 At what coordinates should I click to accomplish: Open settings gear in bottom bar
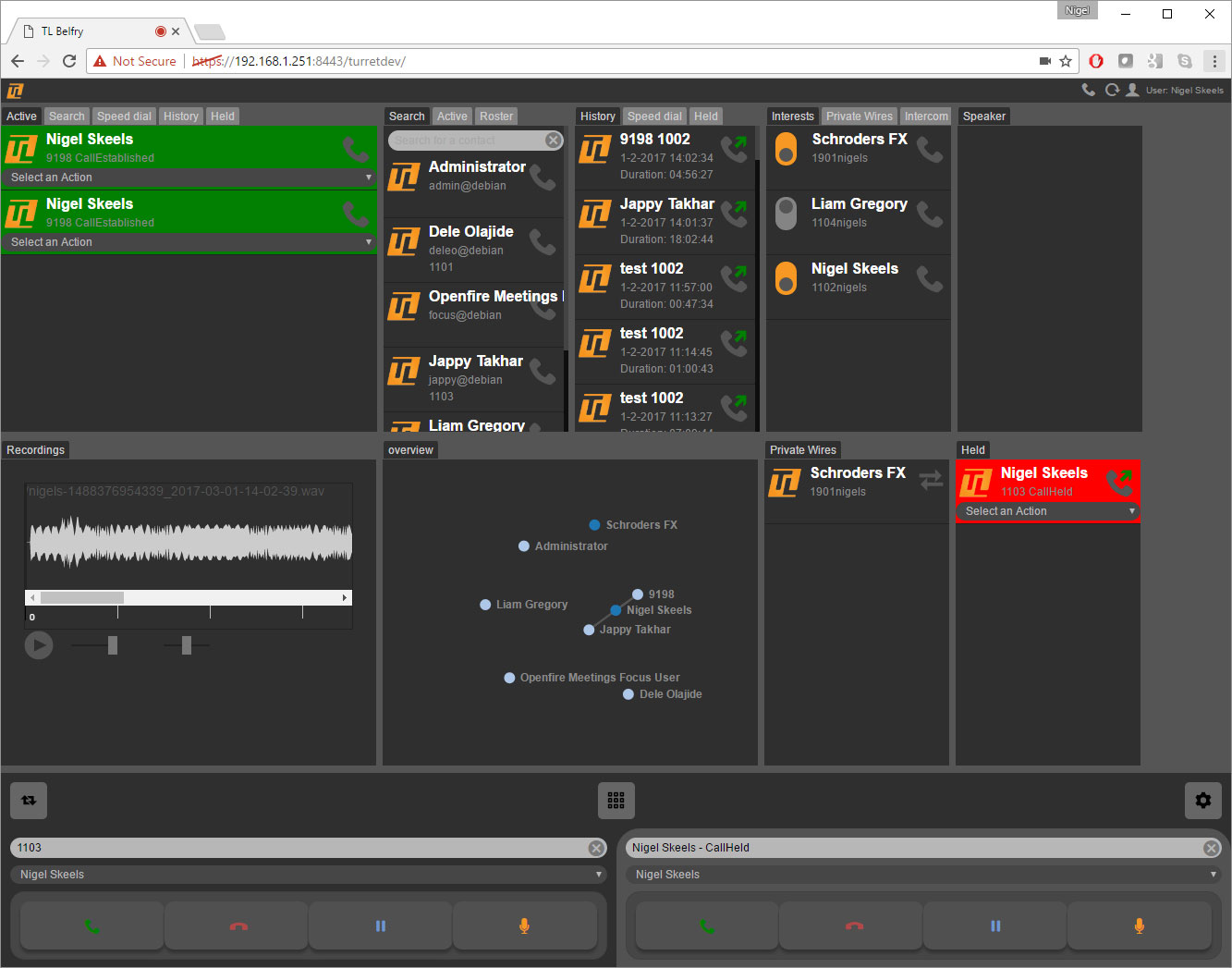[1202, 801]
